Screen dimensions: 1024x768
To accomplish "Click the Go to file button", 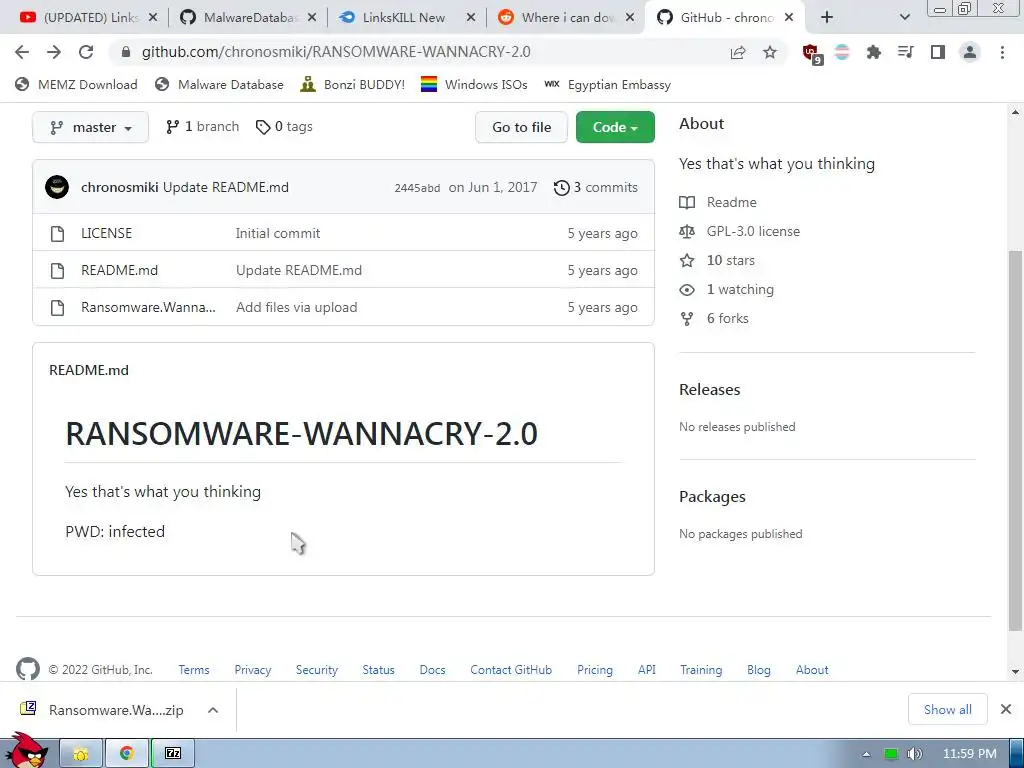I will [x=521, y=127].
